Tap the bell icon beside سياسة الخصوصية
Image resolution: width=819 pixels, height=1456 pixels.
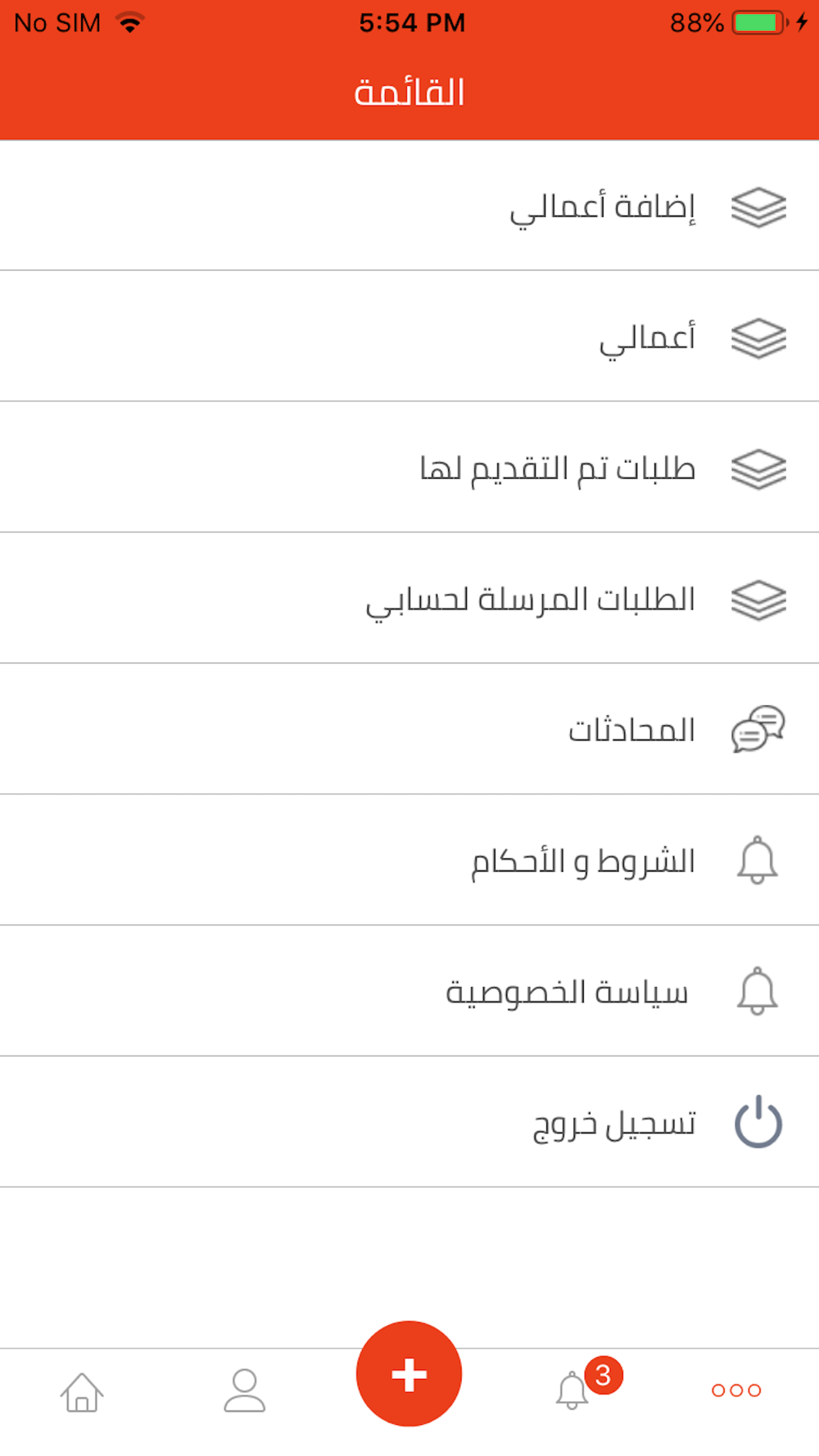[758, 991]
